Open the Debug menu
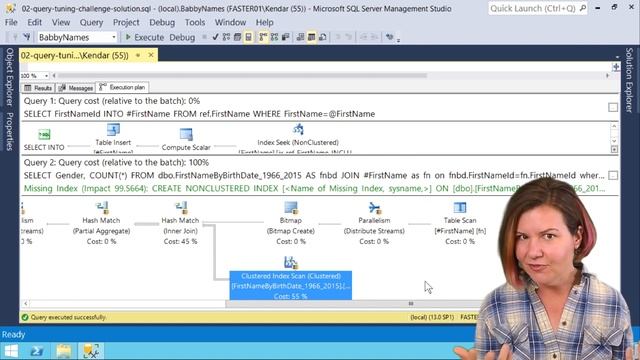Screen dimensions: 640x360 coord(162,22)
